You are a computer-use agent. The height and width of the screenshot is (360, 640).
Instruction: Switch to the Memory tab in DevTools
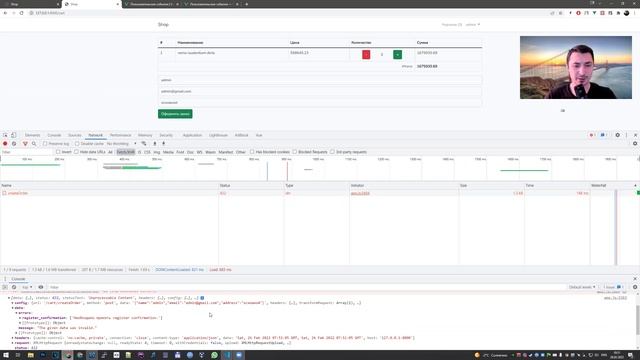145,135
